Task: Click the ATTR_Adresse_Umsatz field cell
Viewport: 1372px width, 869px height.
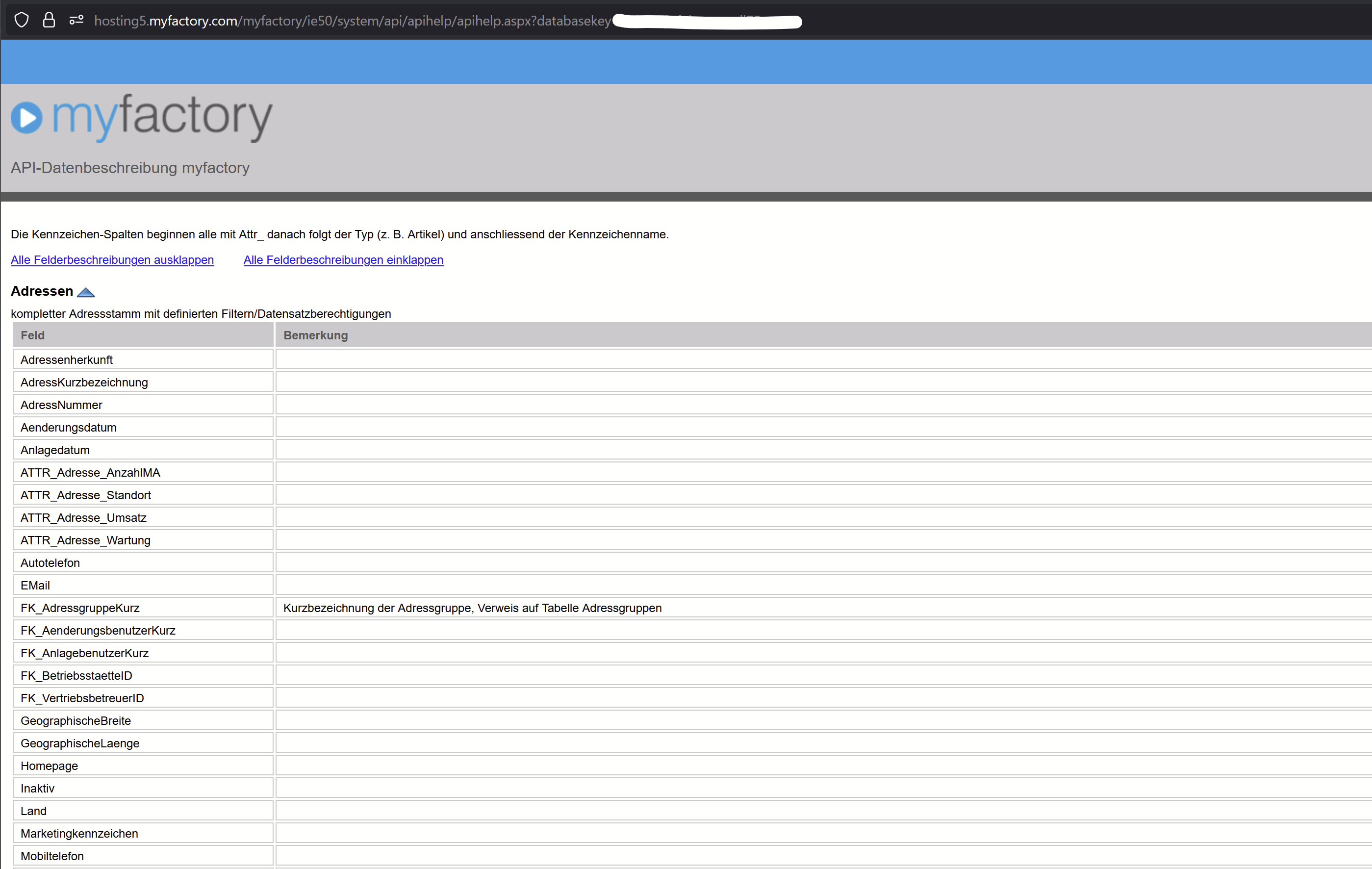Action: (x=83, y=517)
